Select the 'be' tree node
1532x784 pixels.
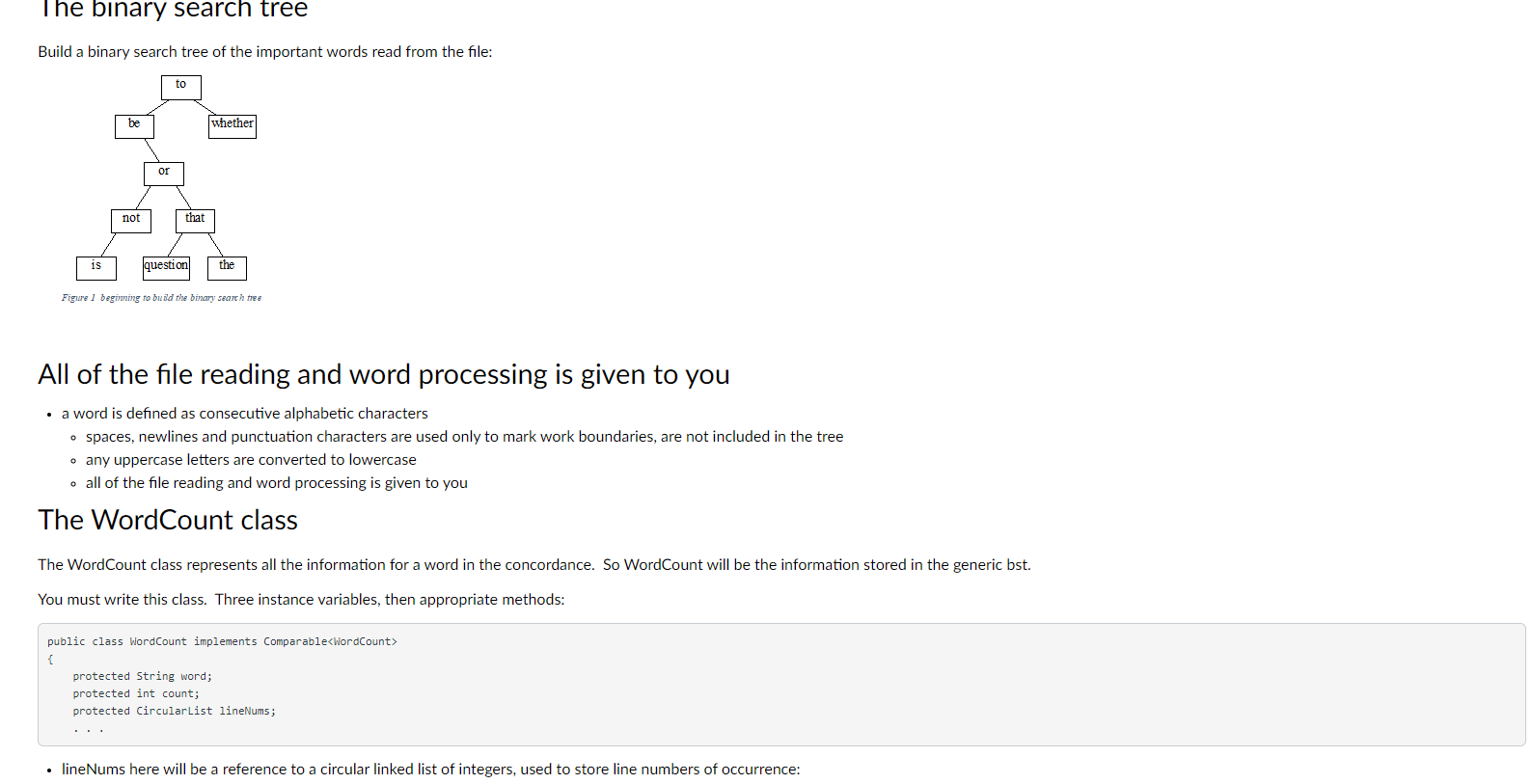click(134, 126)
